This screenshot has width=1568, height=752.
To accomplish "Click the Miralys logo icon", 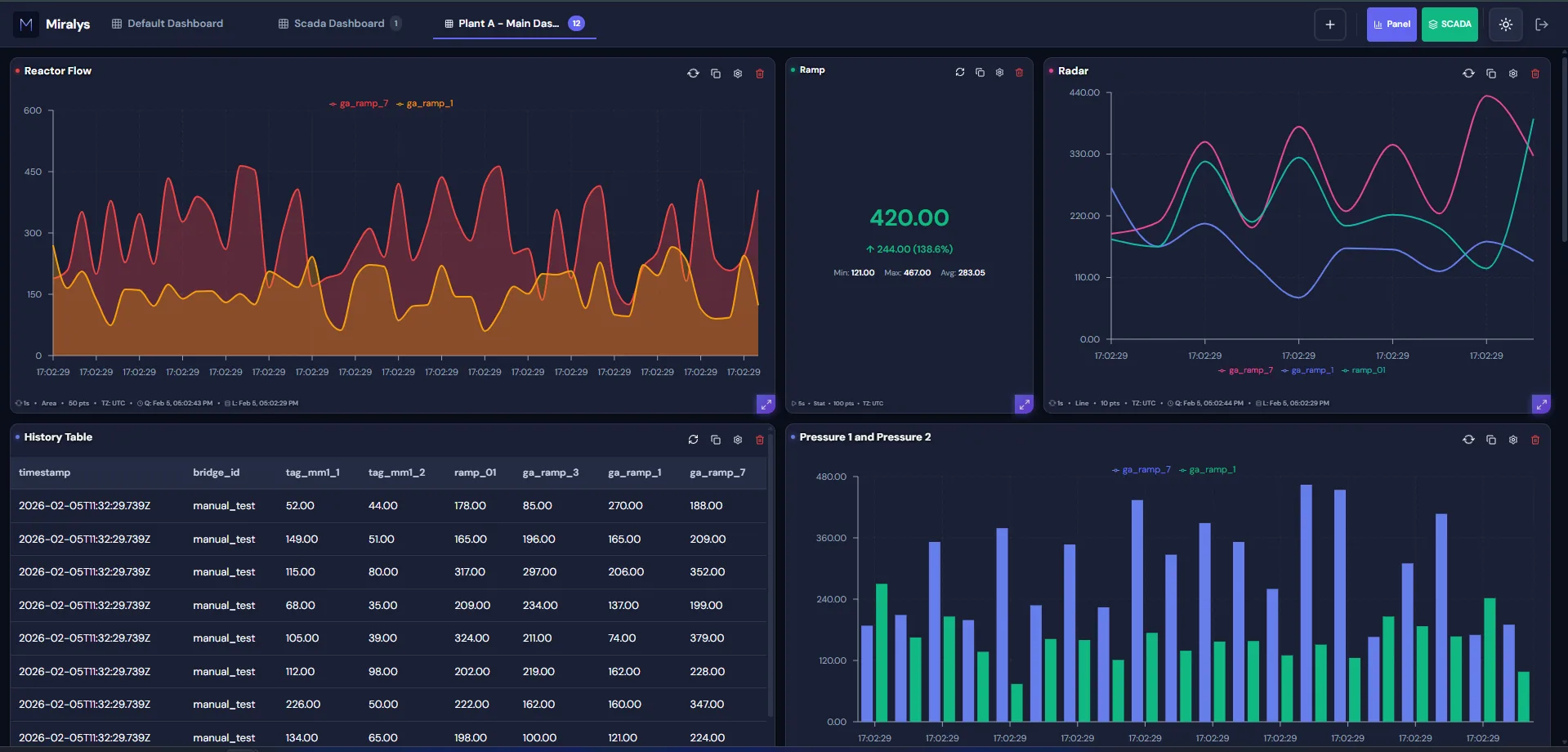I will click(x=26, y=25).
